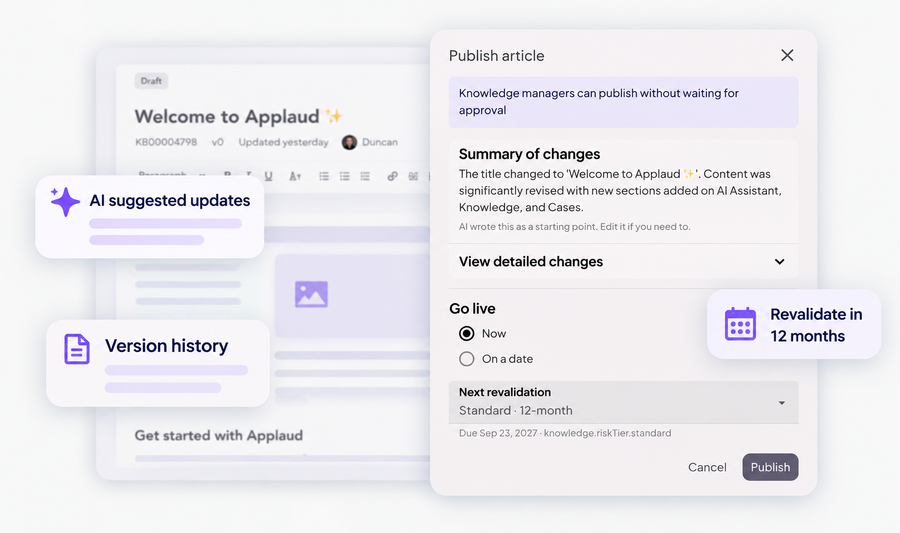Screen dimensions: 900x533
Task: Select the On a date option
Action: (x=467, y=359)
